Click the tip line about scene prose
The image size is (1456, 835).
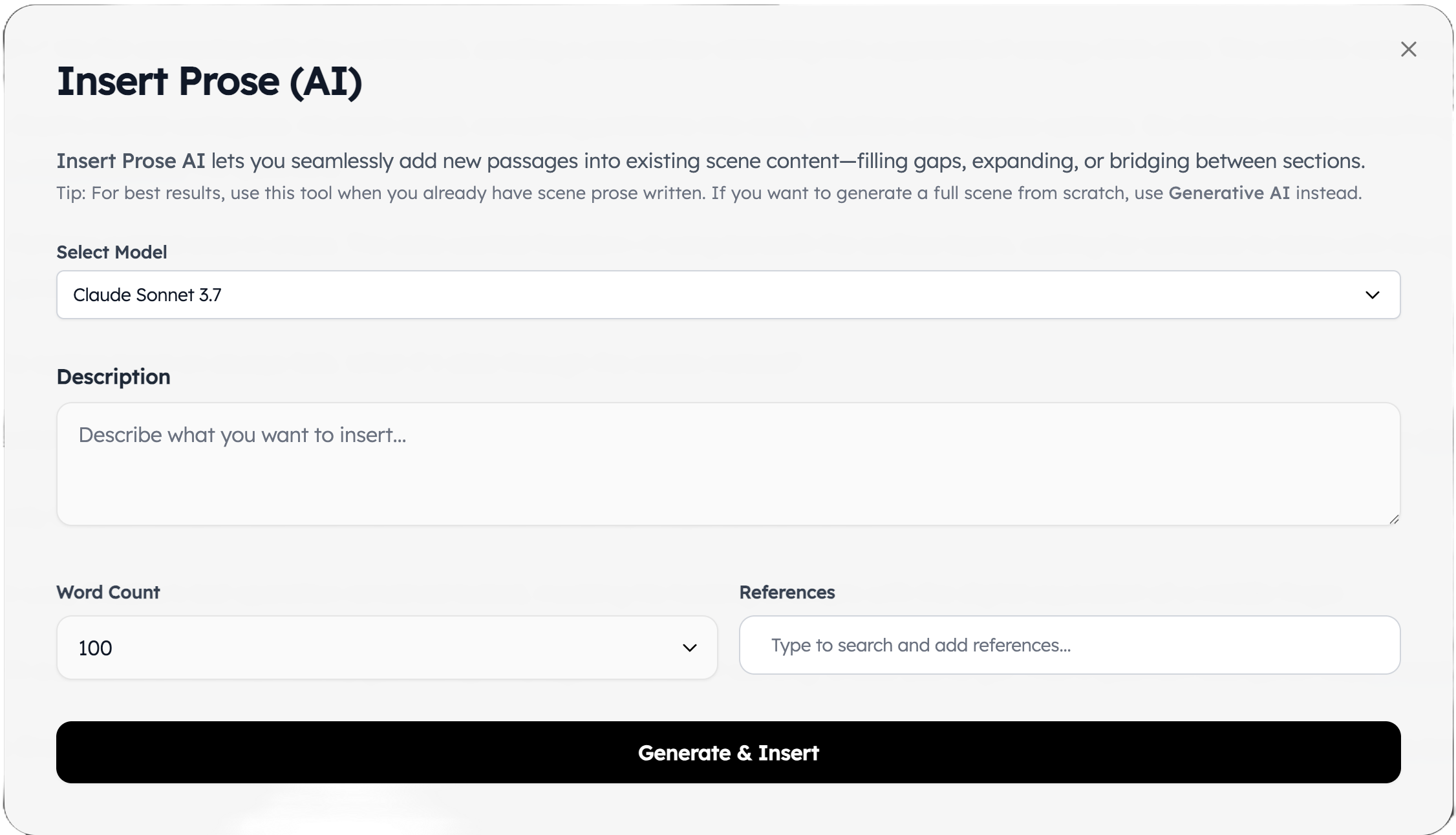pos(709,193)
